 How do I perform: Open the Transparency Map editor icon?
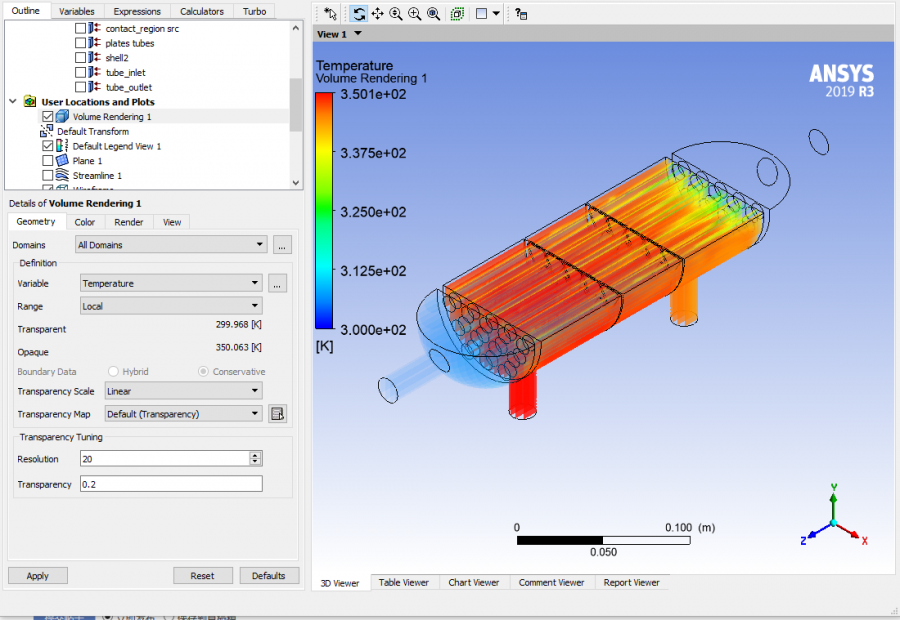click(x=278, y=414)
